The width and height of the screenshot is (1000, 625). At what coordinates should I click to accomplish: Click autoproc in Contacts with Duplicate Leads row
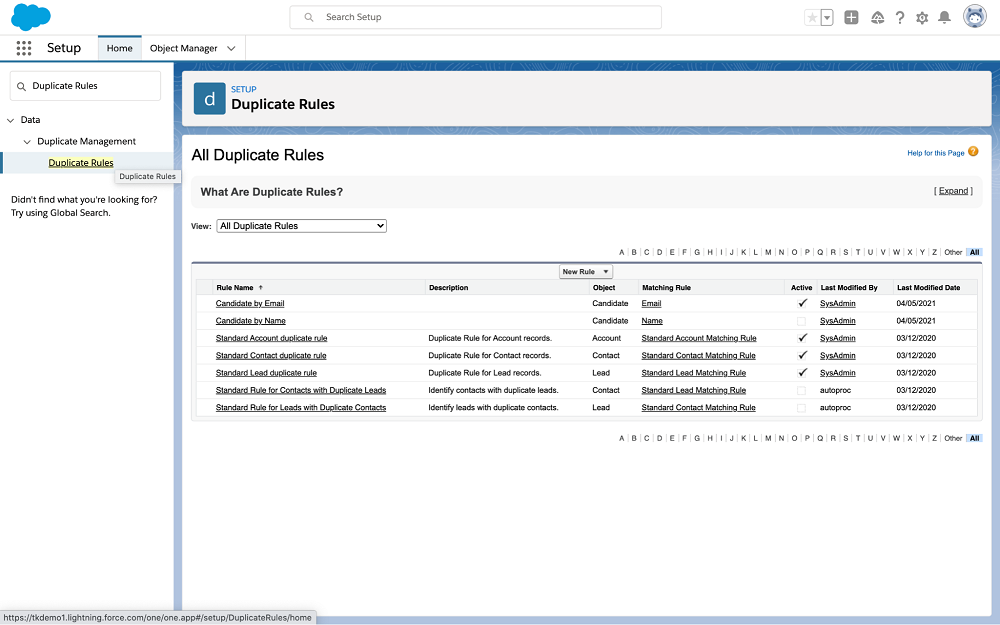[x=835, y=390]
